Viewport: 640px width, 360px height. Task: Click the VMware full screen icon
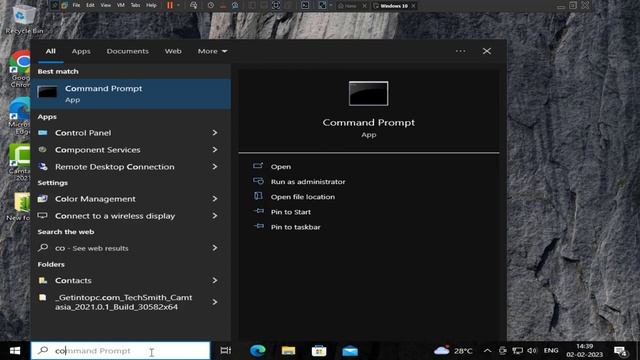coord(276,5)
